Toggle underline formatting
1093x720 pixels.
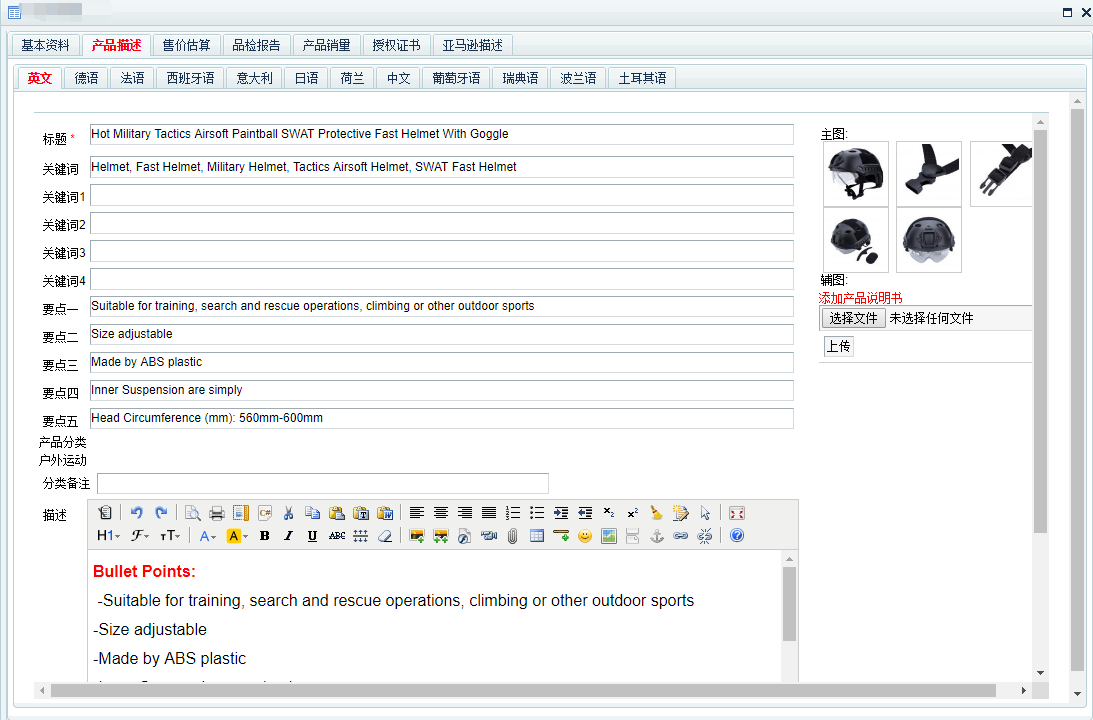click(x=312, y=535)
